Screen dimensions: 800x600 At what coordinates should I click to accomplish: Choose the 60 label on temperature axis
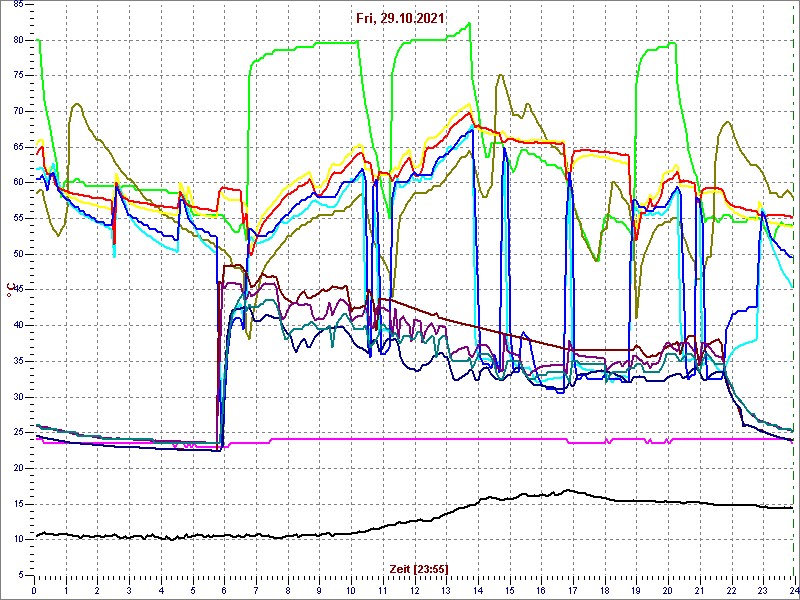click(x=17, y=183)
